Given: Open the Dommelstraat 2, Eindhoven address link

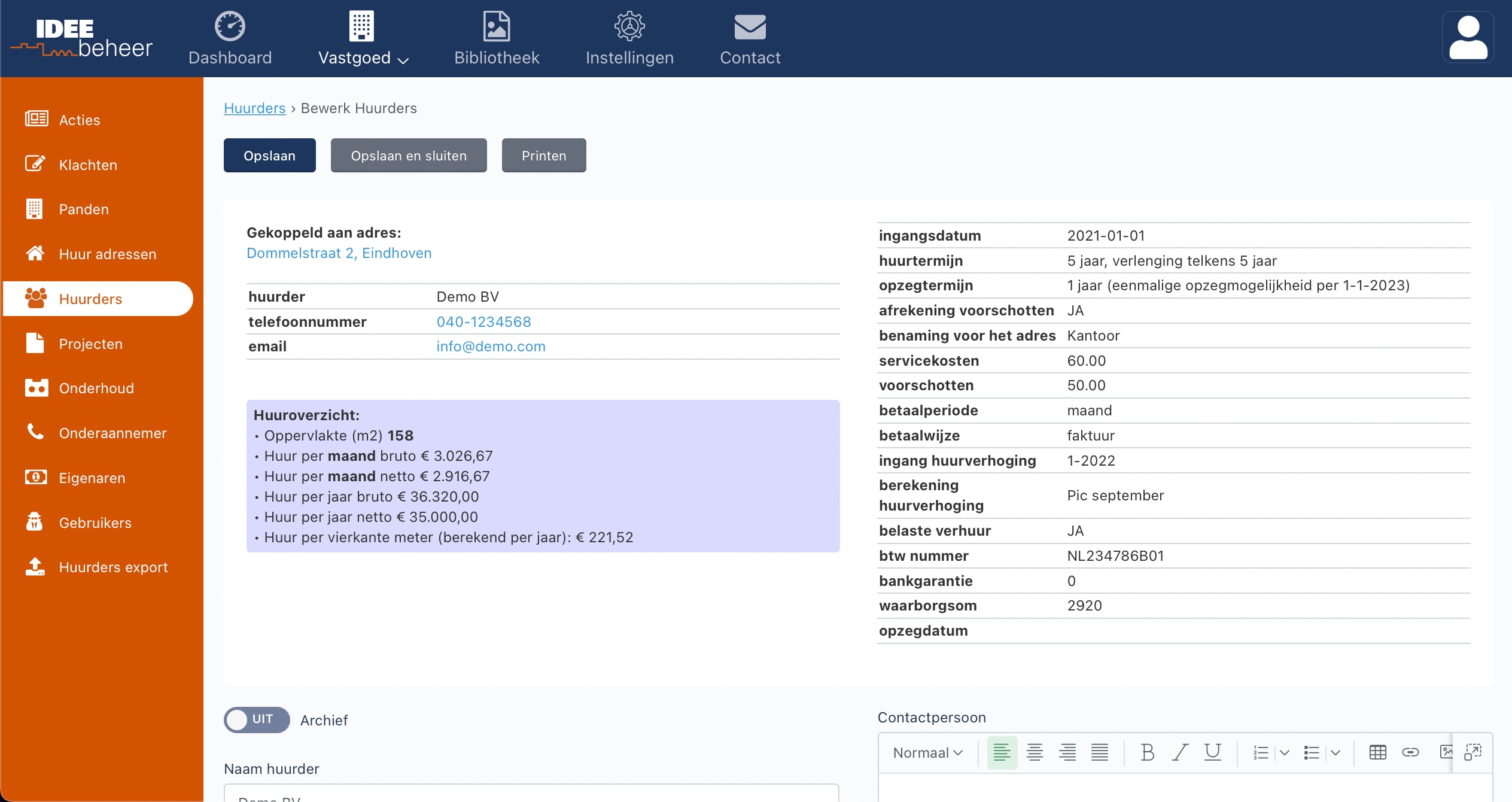Looking at the screenshot, I should (339, 253).
